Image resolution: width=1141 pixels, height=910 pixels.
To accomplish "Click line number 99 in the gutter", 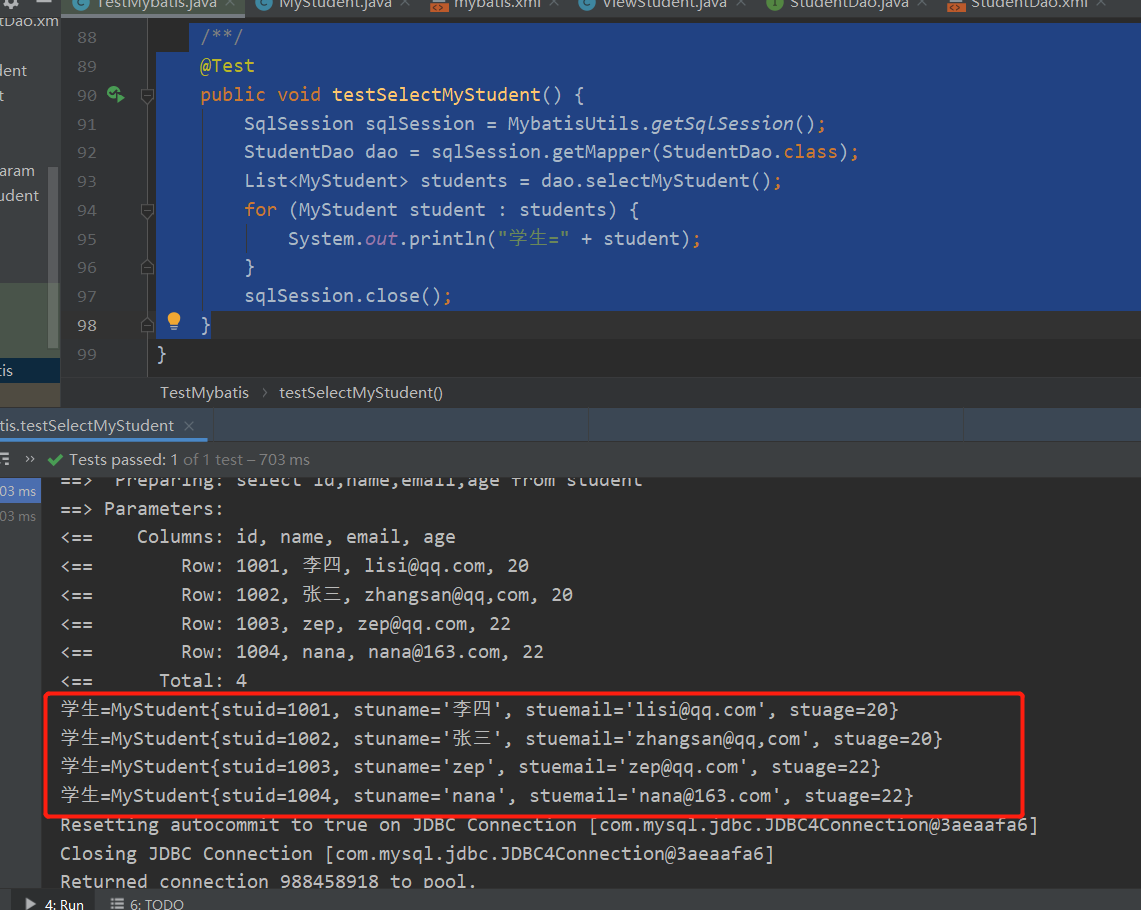I will [87, 354].
